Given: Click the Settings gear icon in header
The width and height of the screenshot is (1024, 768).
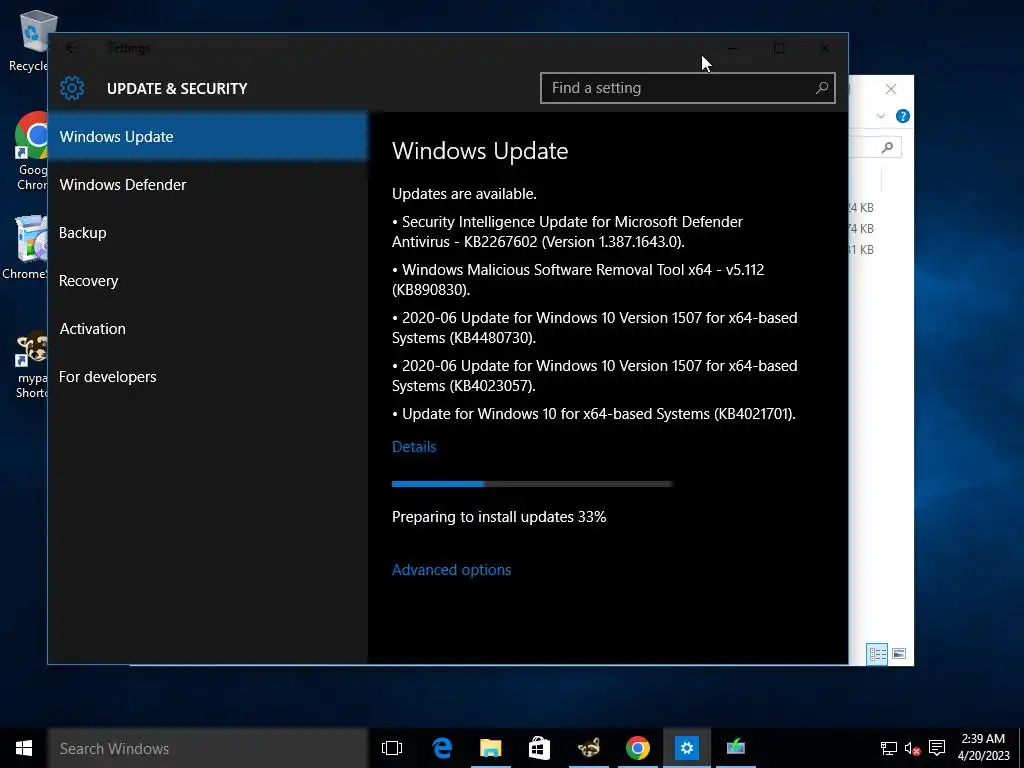Looking at the screenshot, I should [72, 88].
